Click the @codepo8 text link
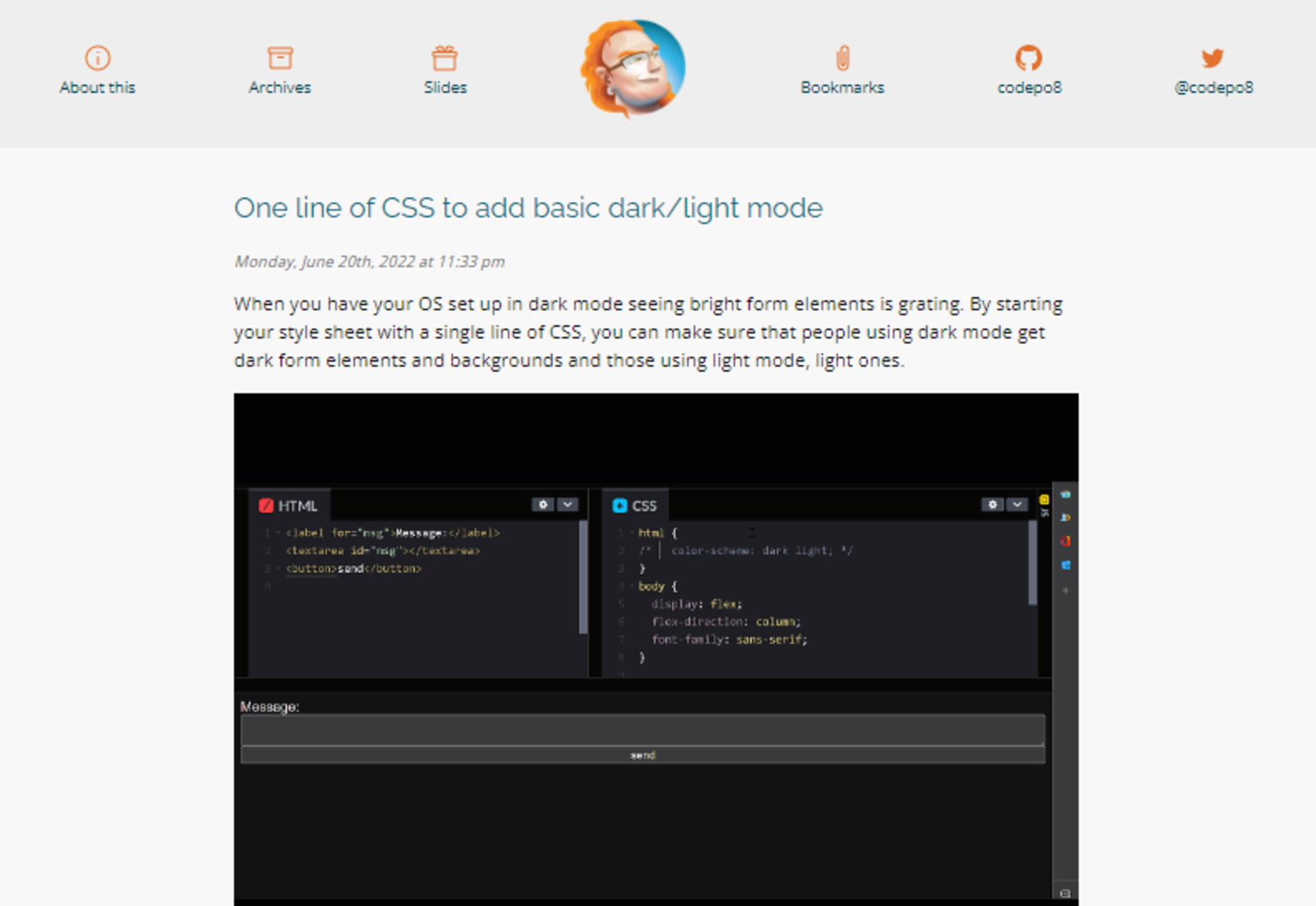Image resolution: width=1316 pixels, height=906 pixels. point(1213,88)
